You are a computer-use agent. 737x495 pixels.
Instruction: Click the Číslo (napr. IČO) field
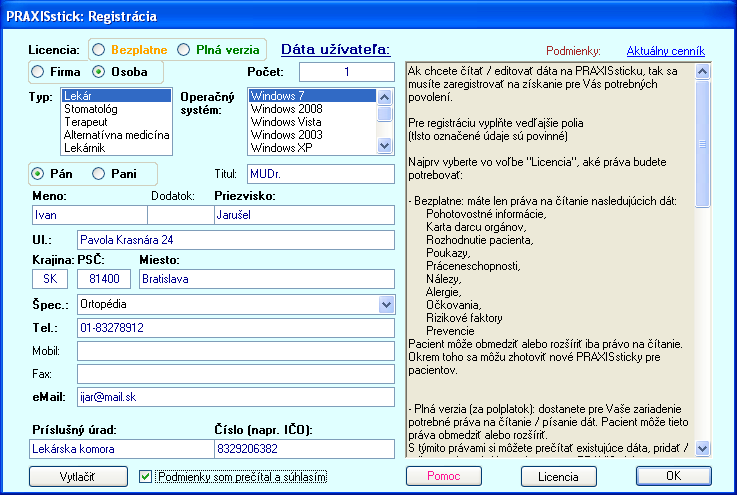(305, 449)
